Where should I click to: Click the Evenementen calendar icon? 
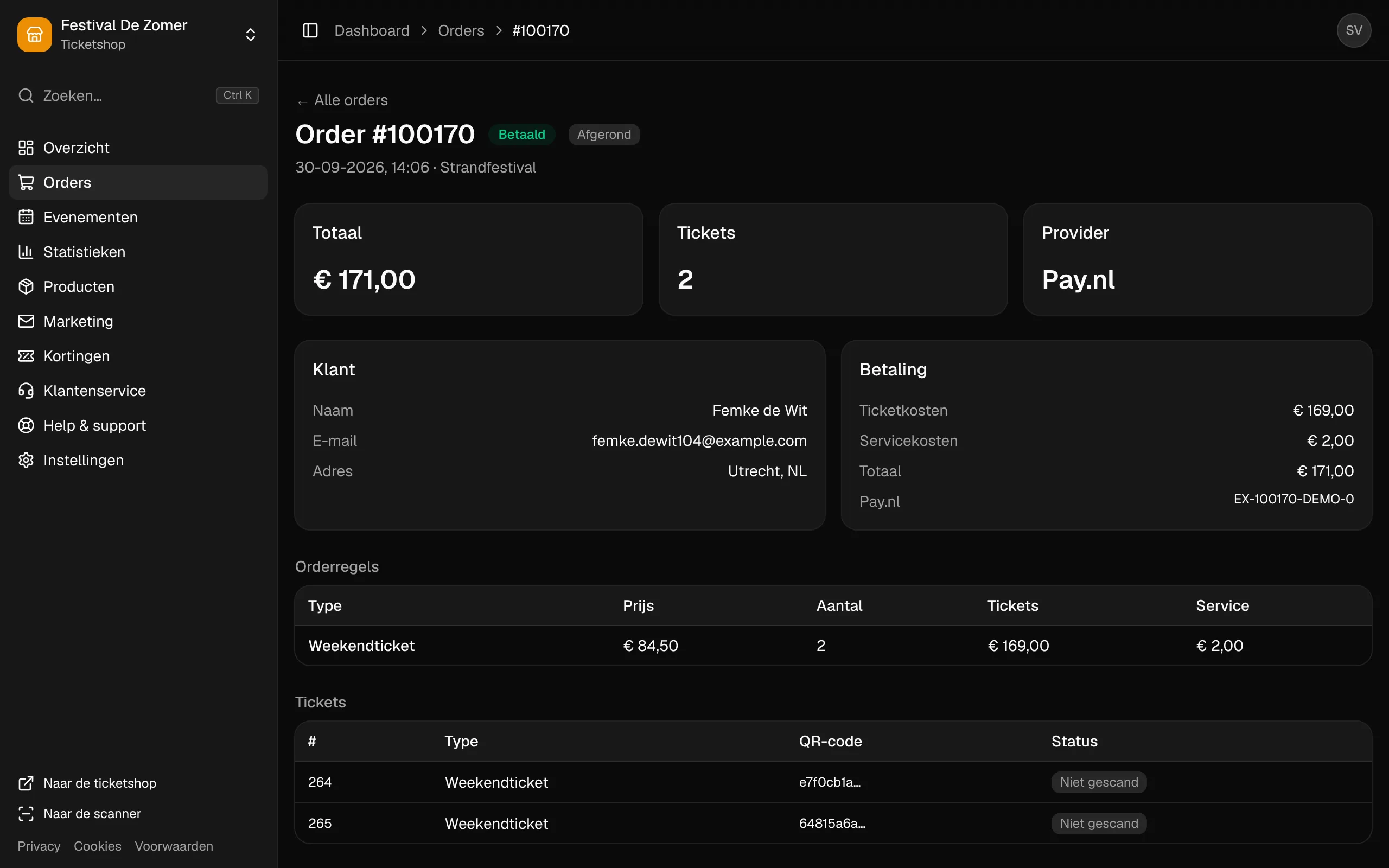(x=26, y=217)
